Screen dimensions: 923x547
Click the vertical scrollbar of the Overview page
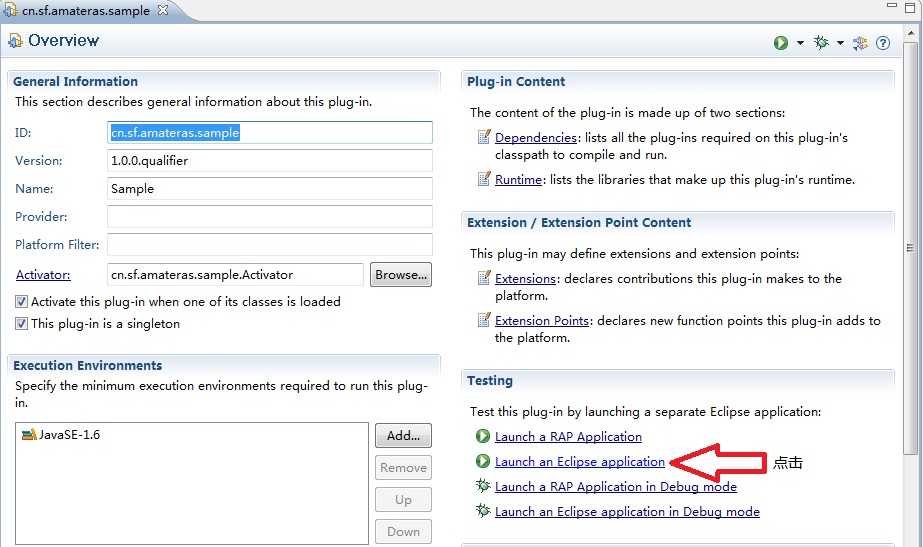pos(910,247)
